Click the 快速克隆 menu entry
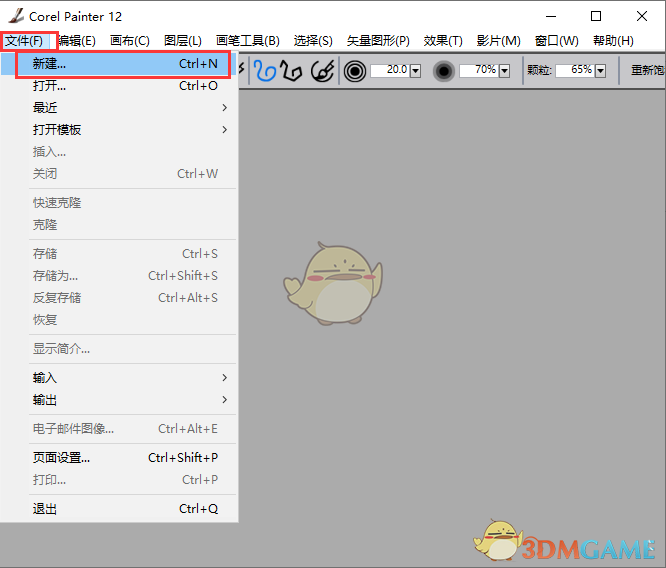The image size is (666, 568). [x=119, y=203]
